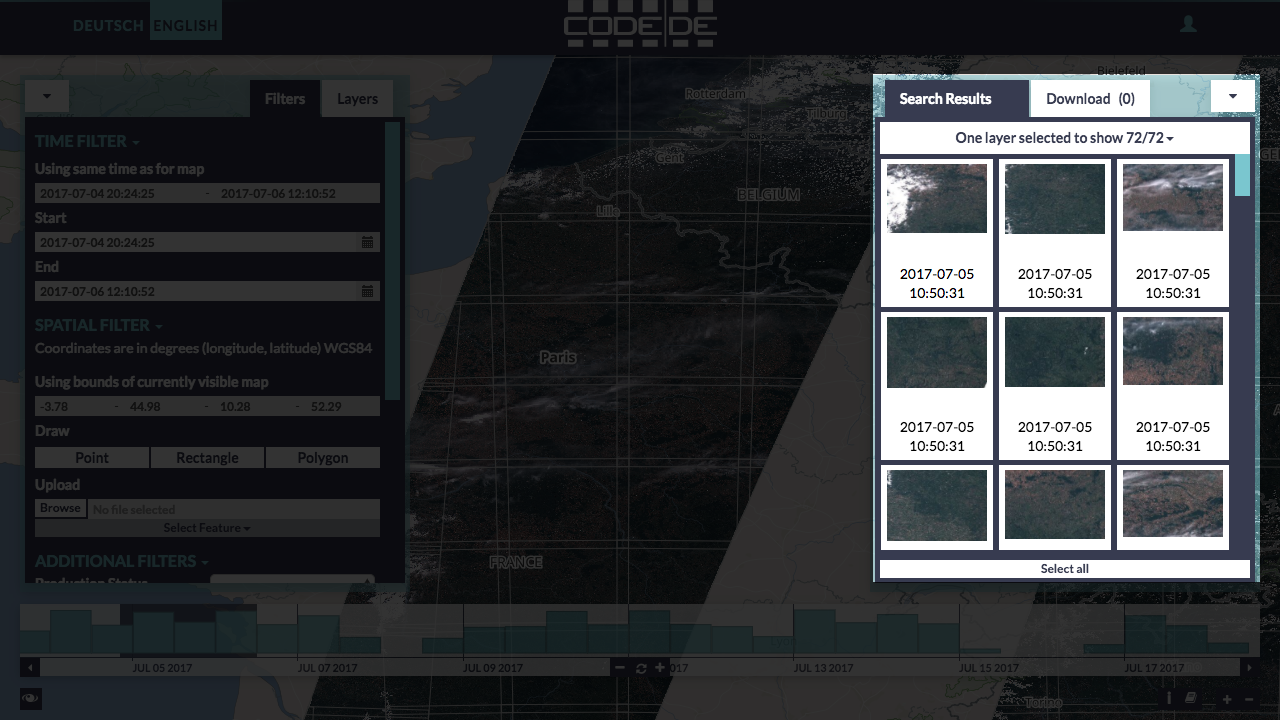
Task: Open the End date calendar picker
Action: click(367, 291)
